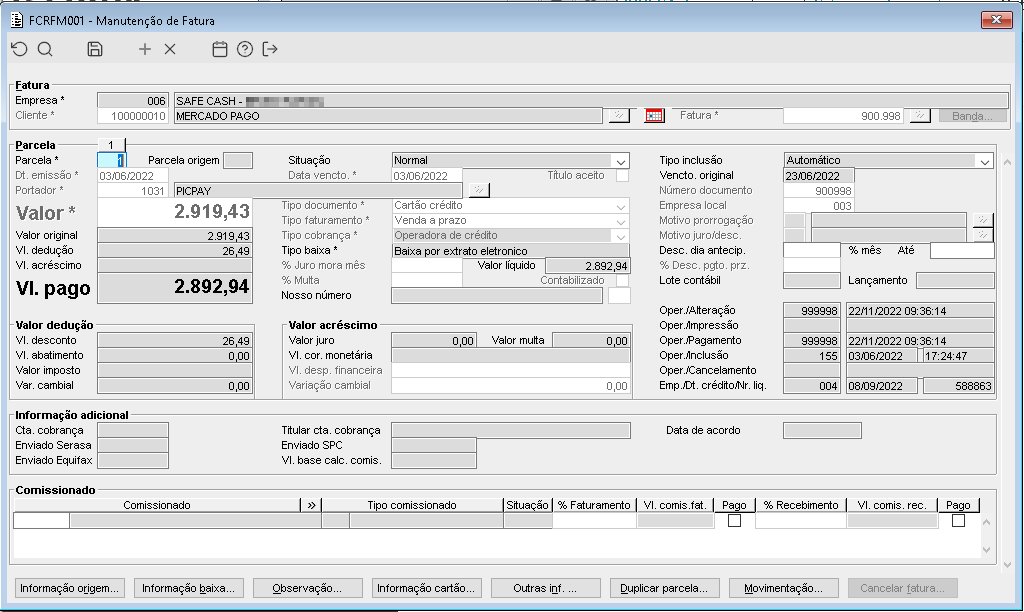Image resolution: width=1024 pixels, height=612 pixels.
Task: Select the Parcela tab numbered 1
Action: [x=111, y=145]
